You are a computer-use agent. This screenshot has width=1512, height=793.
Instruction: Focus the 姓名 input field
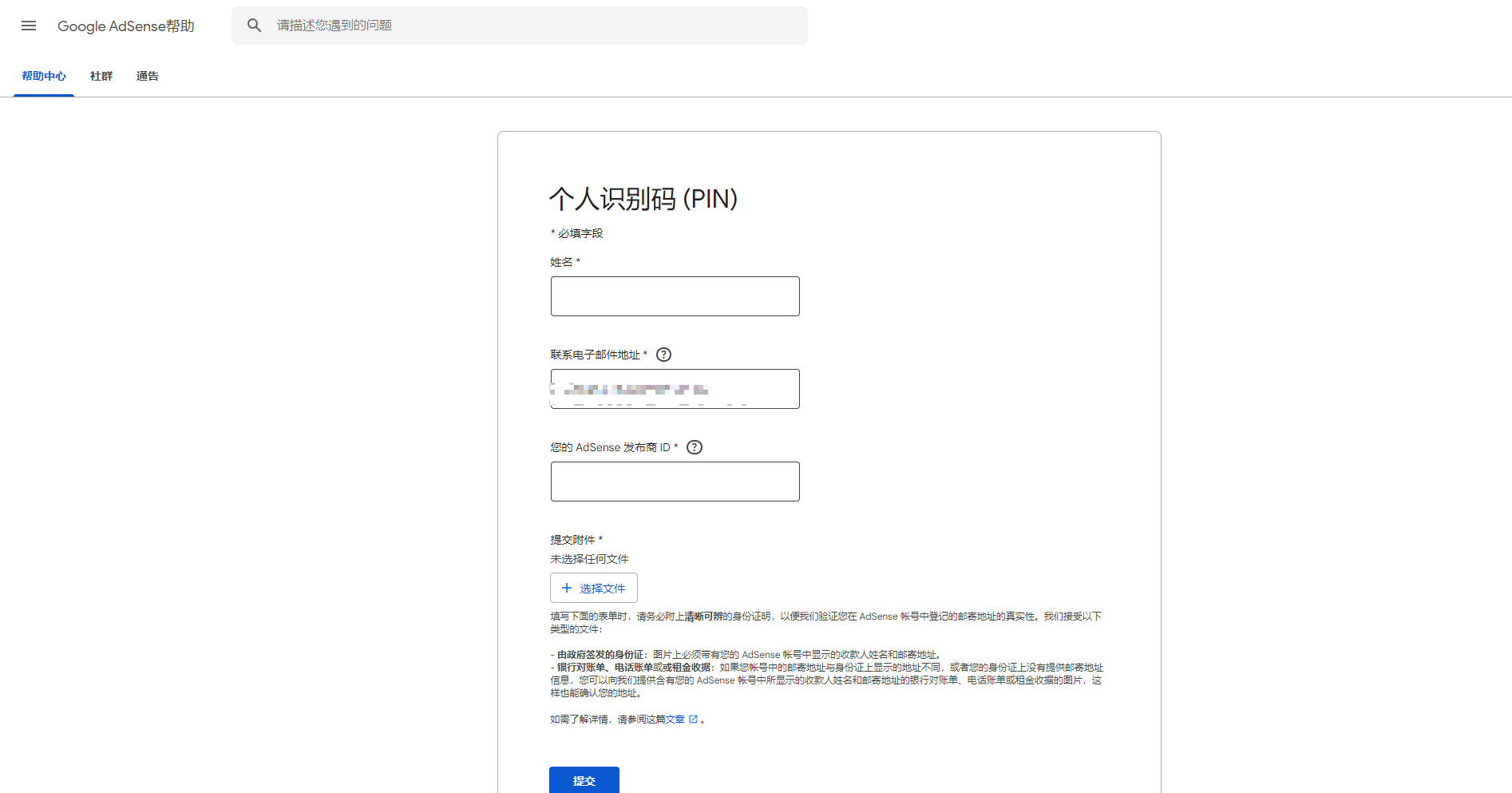point(675,296)
